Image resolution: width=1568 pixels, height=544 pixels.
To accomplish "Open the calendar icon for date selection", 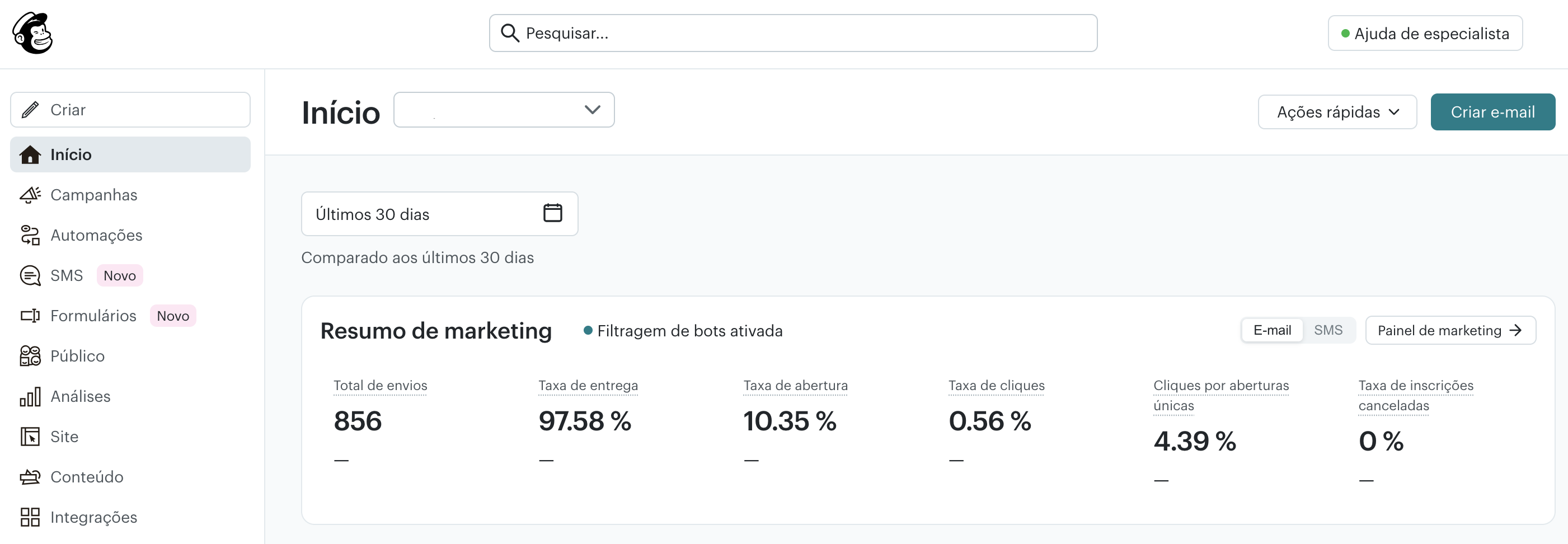I will [552, 213].
